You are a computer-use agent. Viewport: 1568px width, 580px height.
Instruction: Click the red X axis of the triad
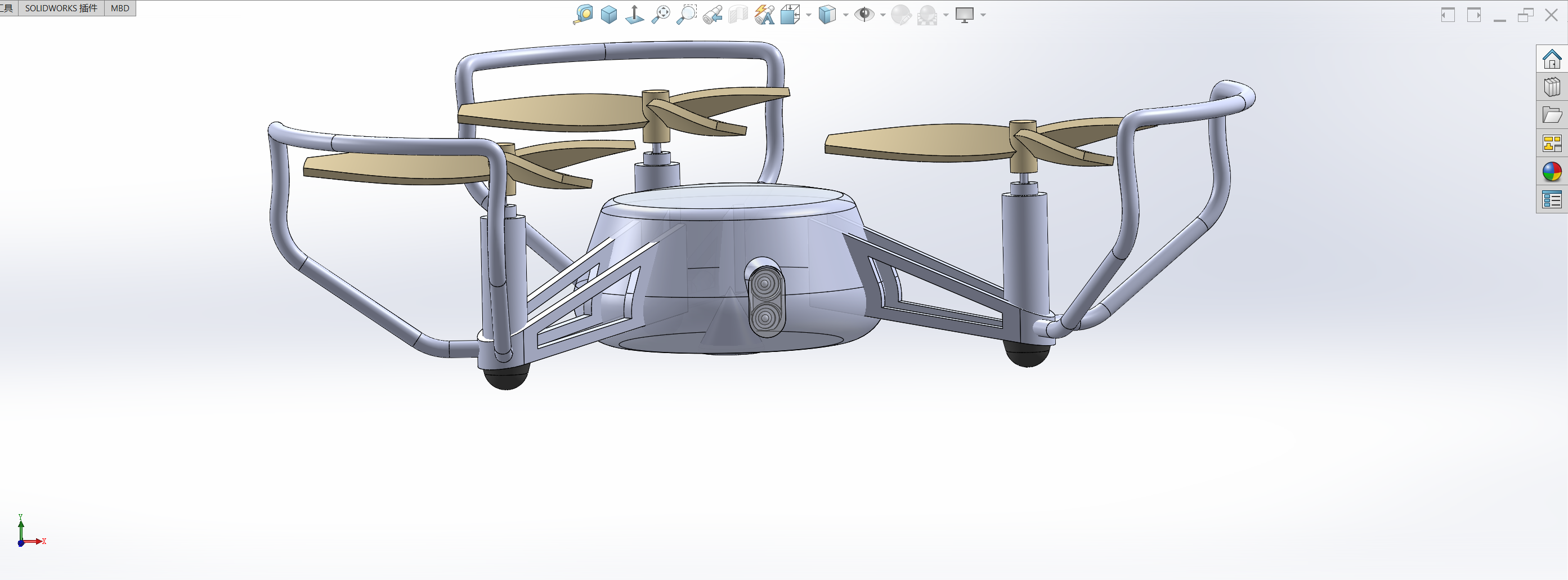(x=33, y=541)
